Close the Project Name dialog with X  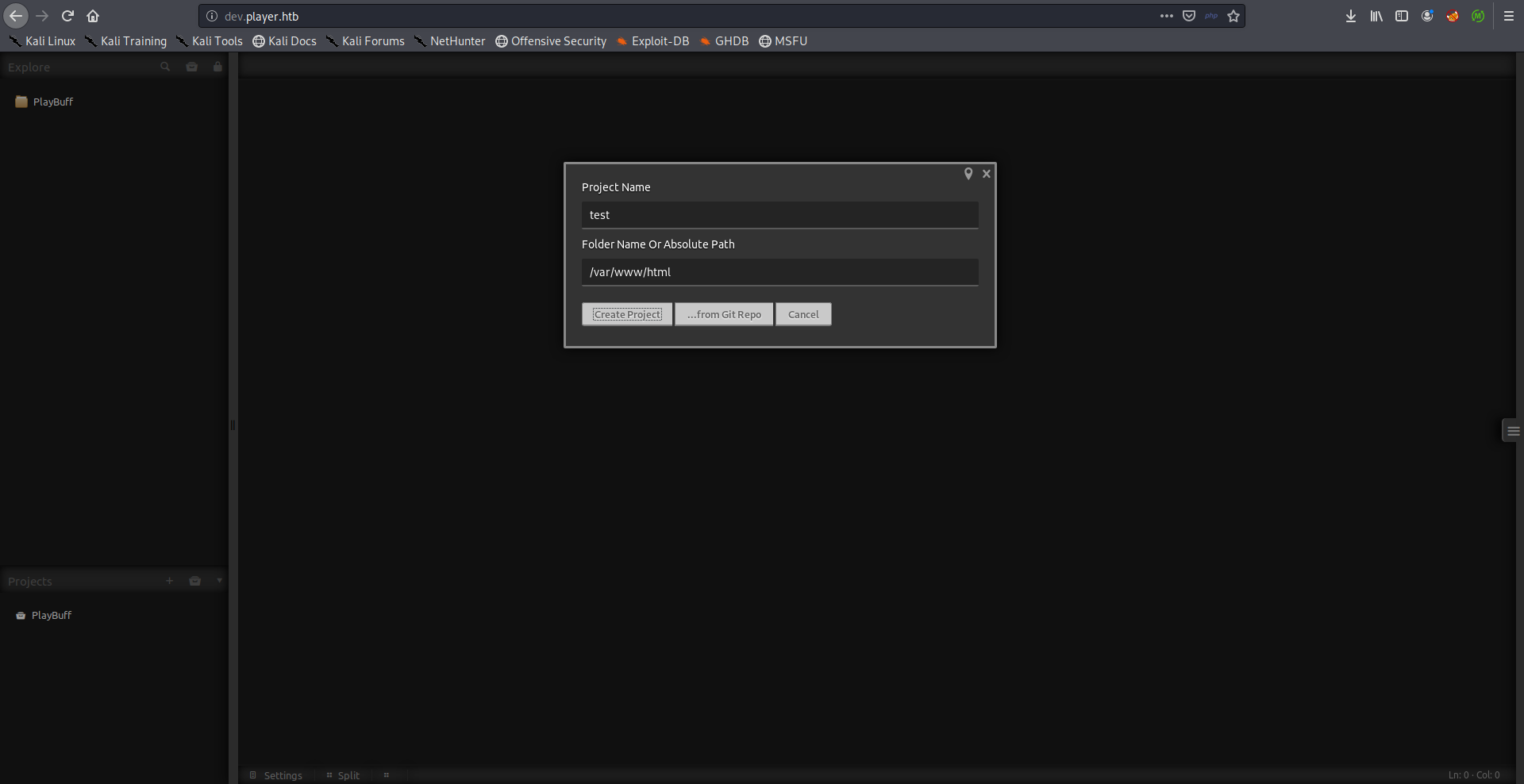[987, 174]
